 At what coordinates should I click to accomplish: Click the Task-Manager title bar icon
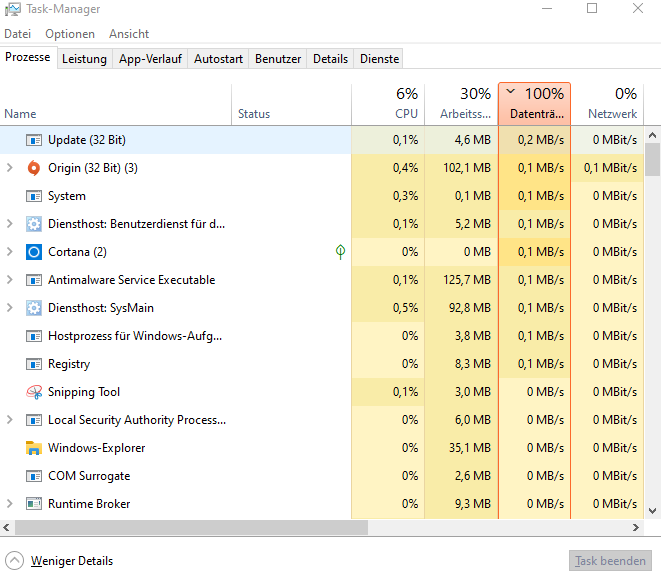coord(13,9)
